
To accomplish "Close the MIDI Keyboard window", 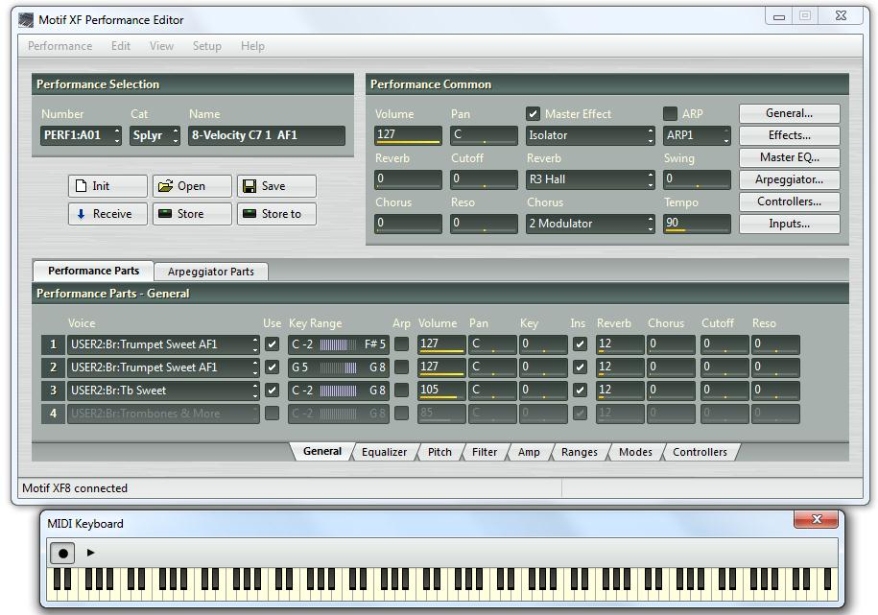I will pyautogui.click(x=816, y=519).
